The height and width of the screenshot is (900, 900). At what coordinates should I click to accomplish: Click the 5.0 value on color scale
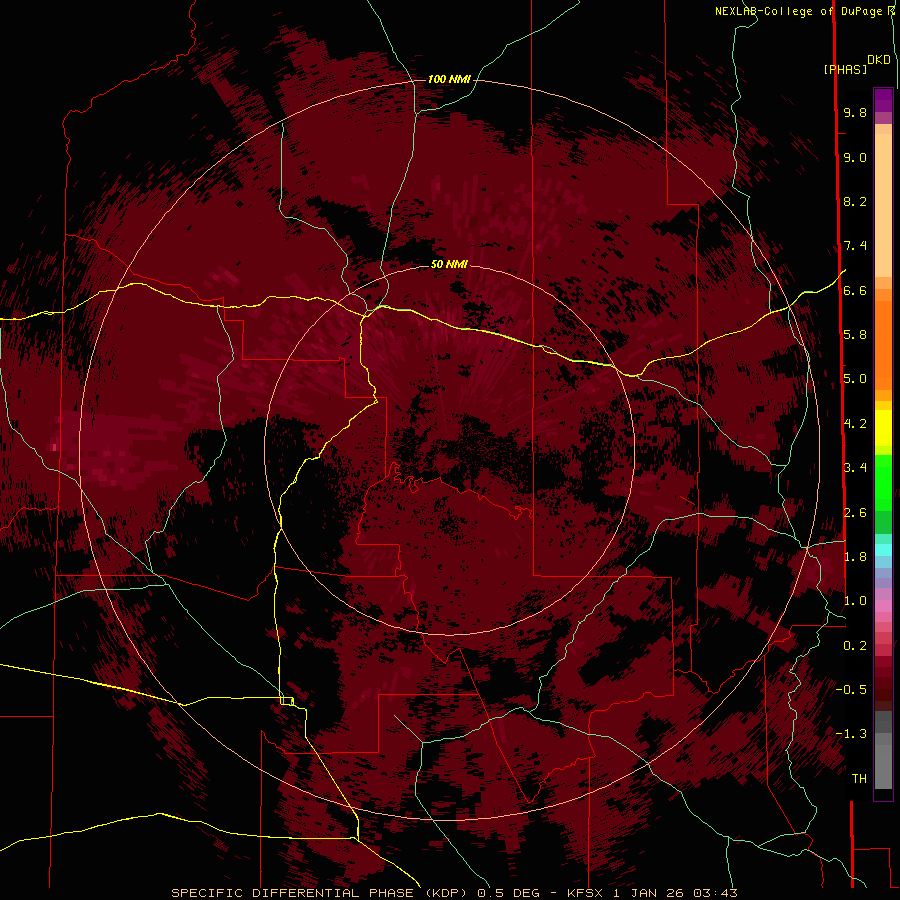855,379
